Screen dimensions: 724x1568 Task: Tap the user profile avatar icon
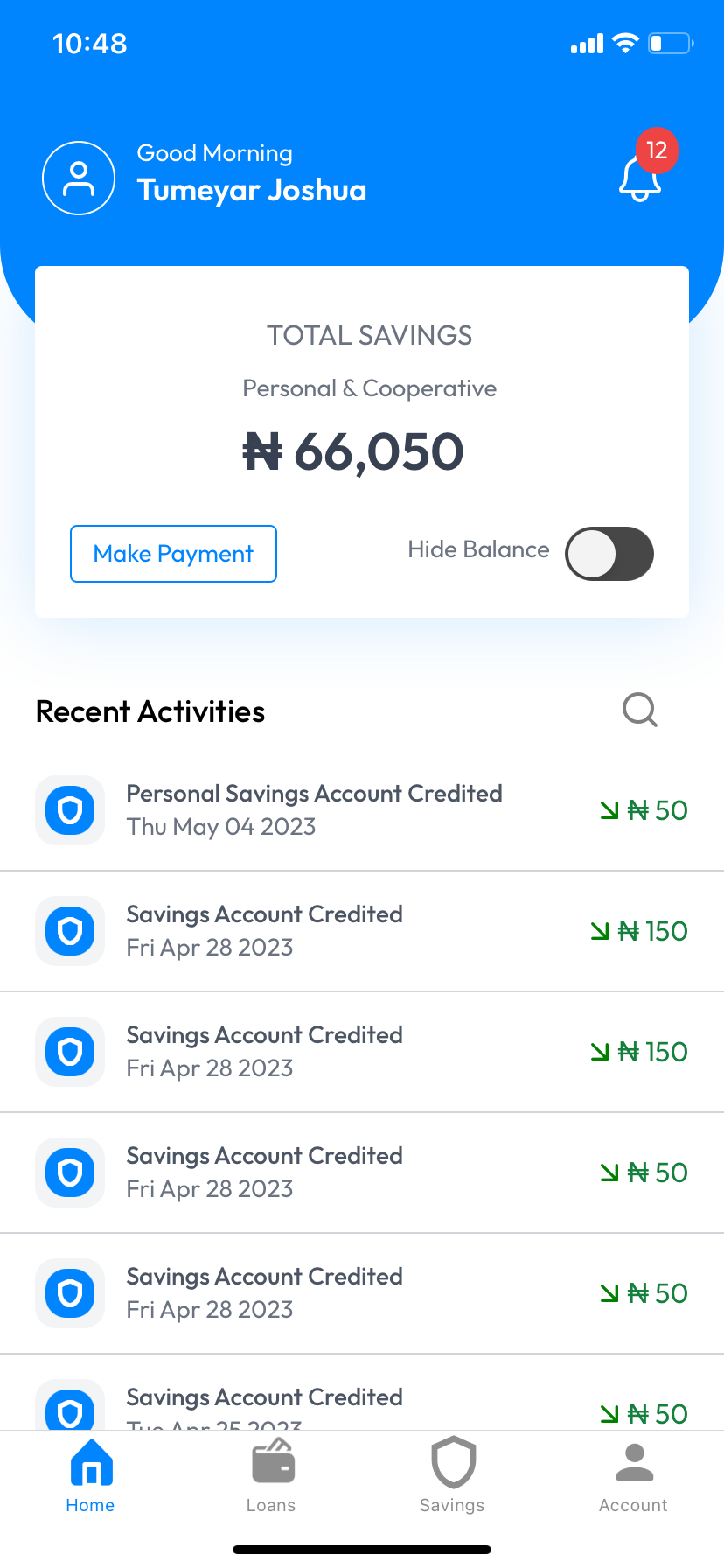pyautogui.click(x=79, y=178)
